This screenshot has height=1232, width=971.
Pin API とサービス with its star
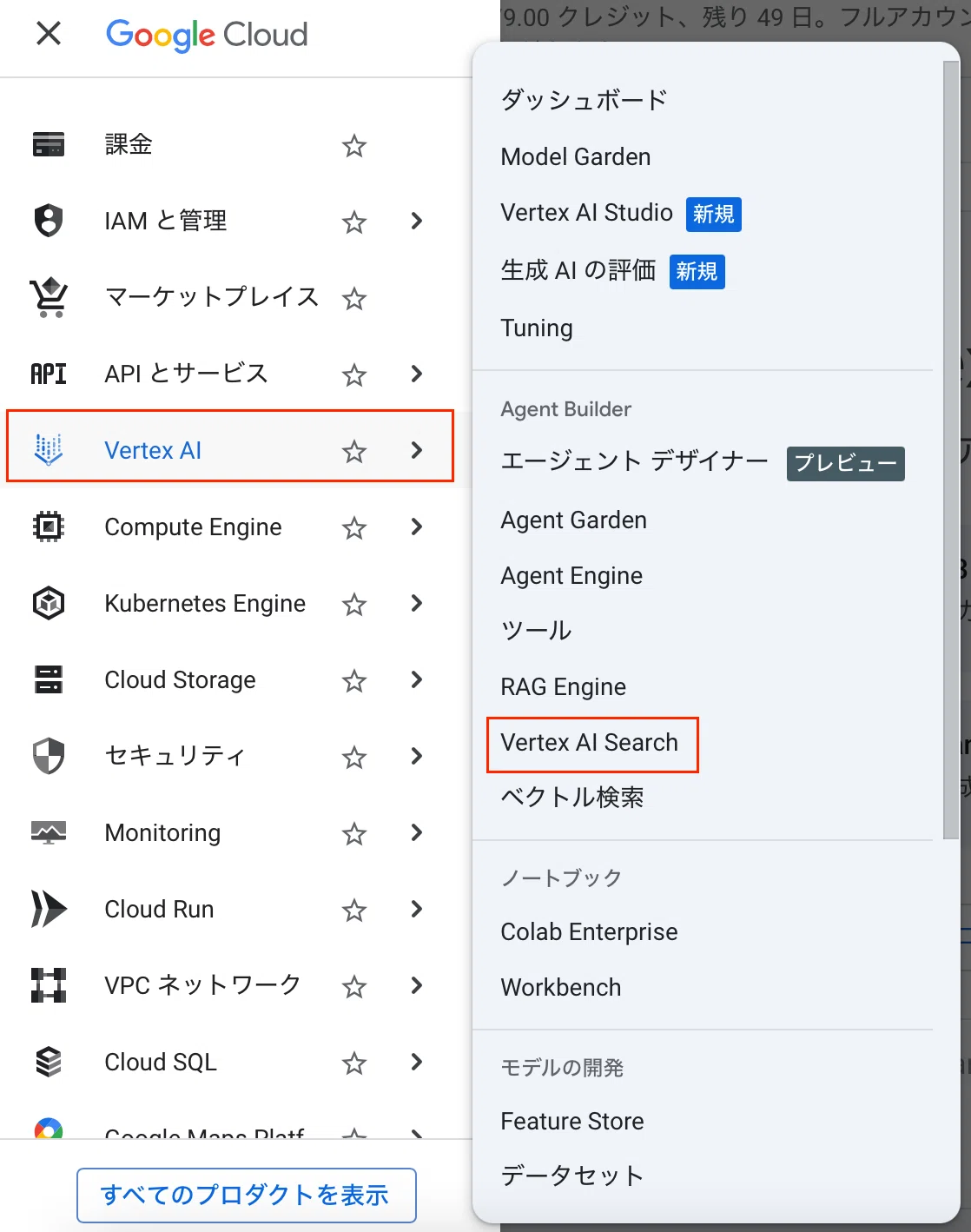point(354,374)
